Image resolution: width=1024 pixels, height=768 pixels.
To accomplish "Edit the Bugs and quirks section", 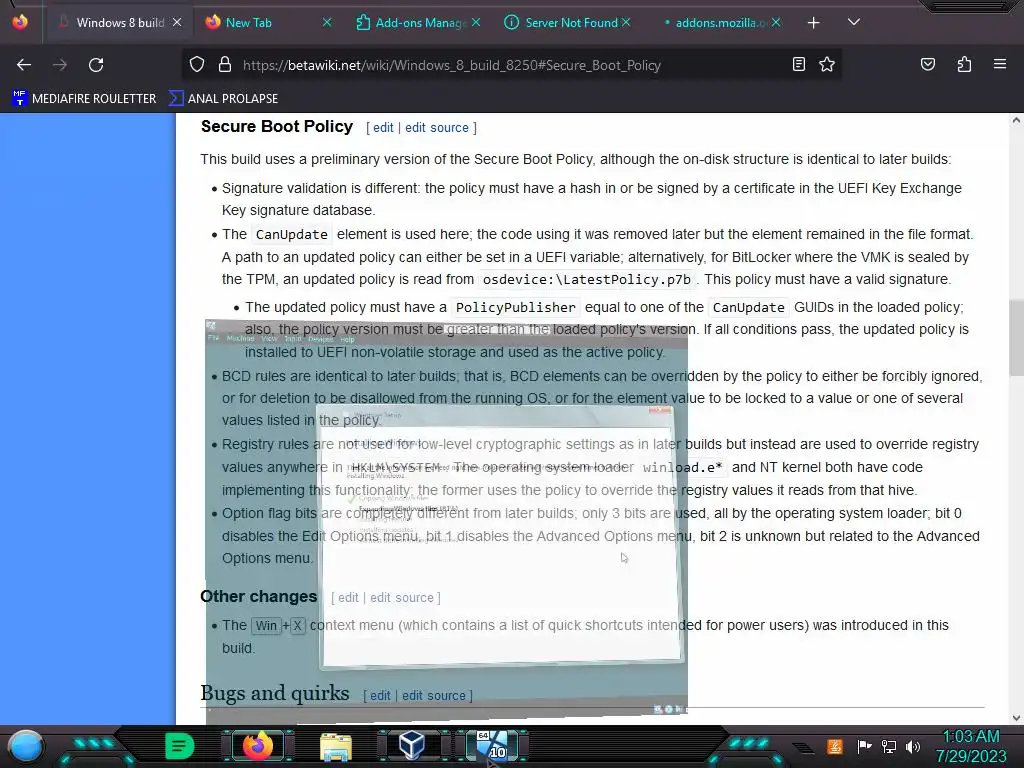I will (x=380, y=696).
